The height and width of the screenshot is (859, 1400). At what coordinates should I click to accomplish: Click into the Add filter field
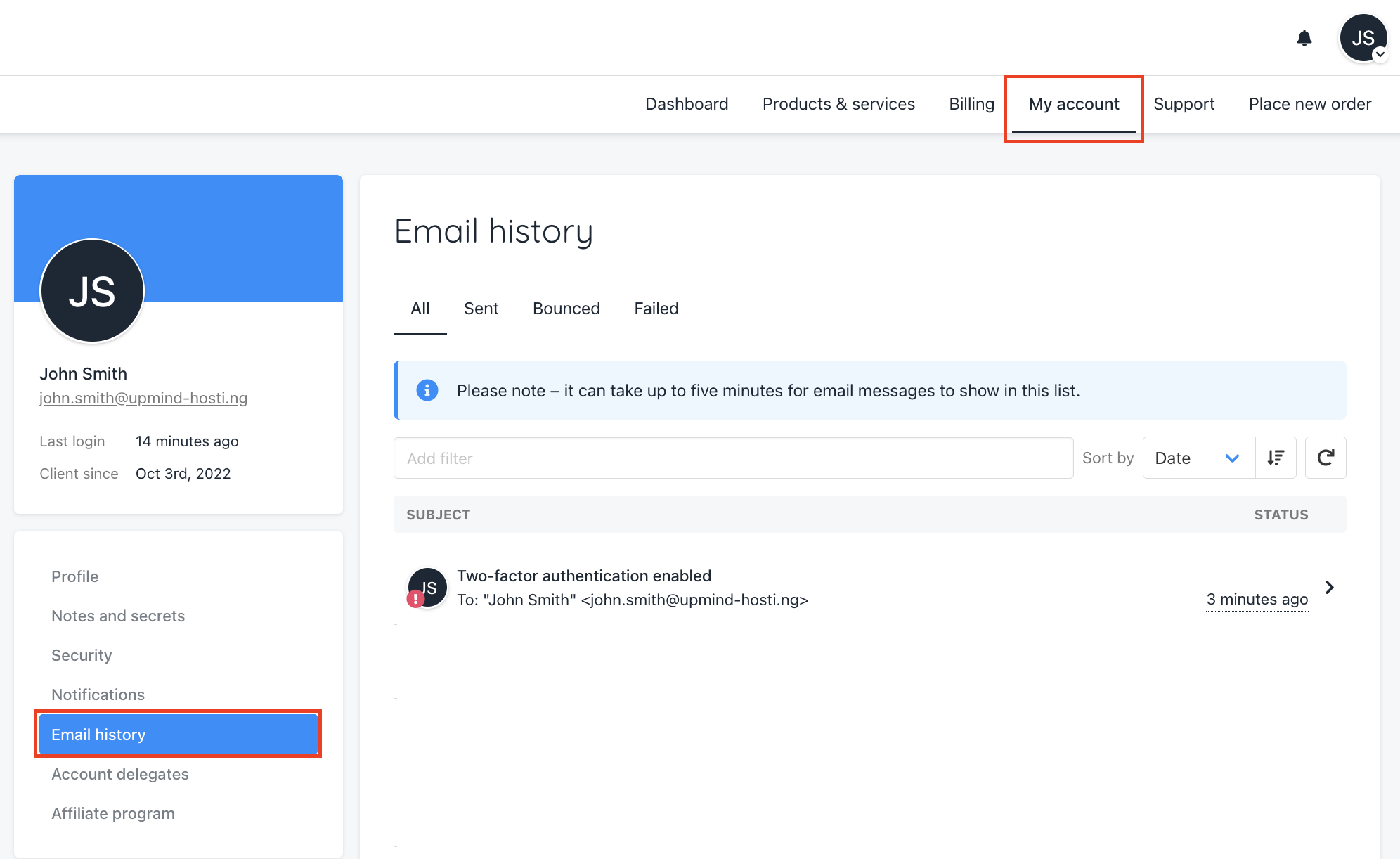733,458
